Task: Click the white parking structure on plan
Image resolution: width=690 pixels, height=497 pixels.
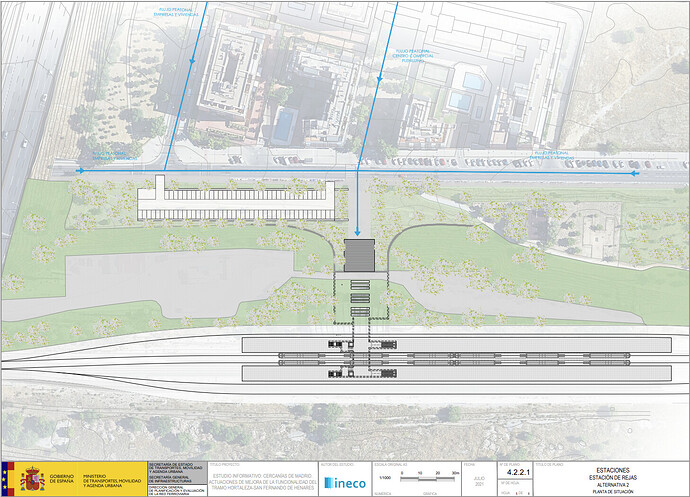Action: pyautogui.click(x=236, y=200)
